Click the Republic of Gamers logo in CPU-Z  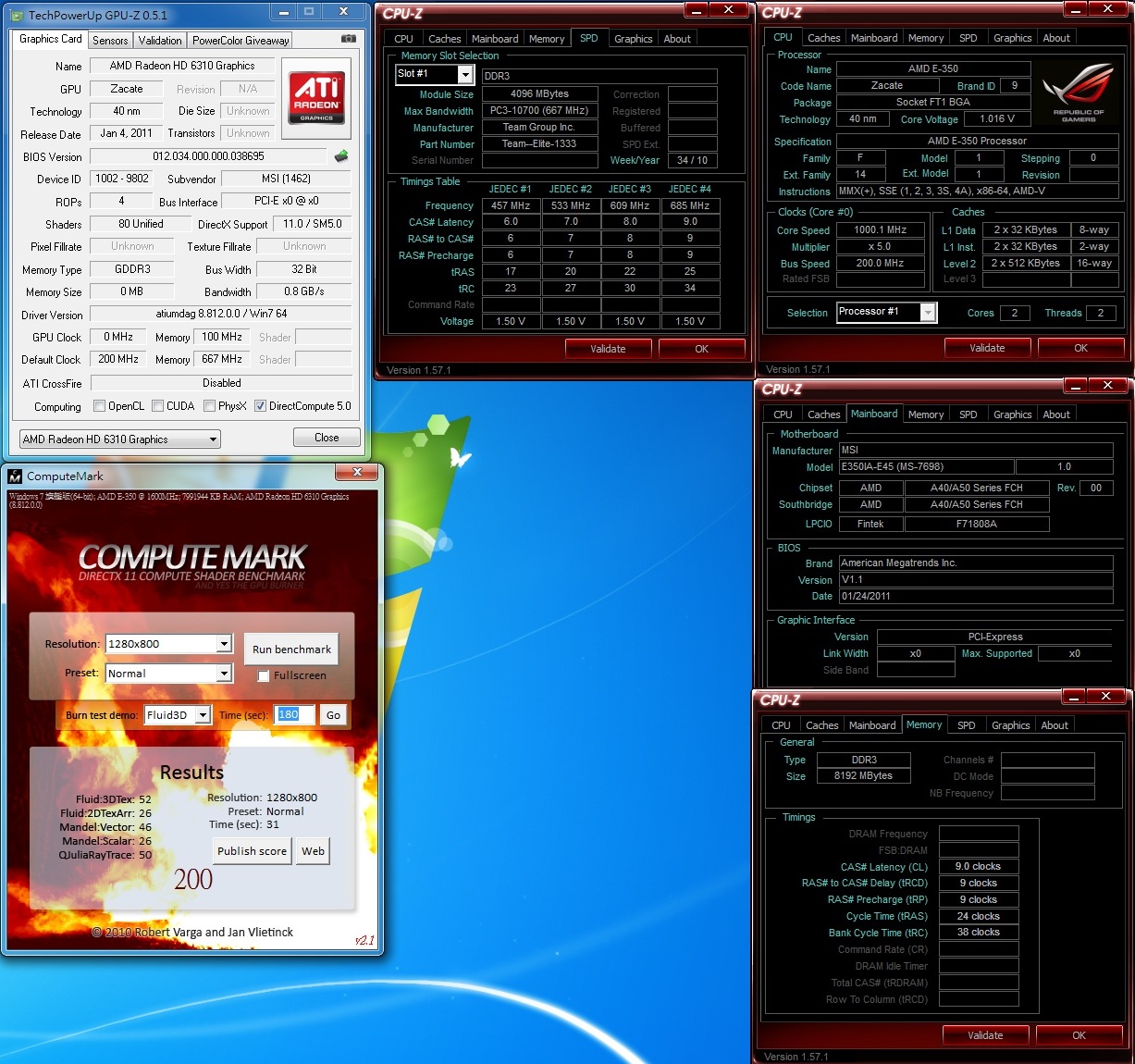click(x=1079, y=93)
